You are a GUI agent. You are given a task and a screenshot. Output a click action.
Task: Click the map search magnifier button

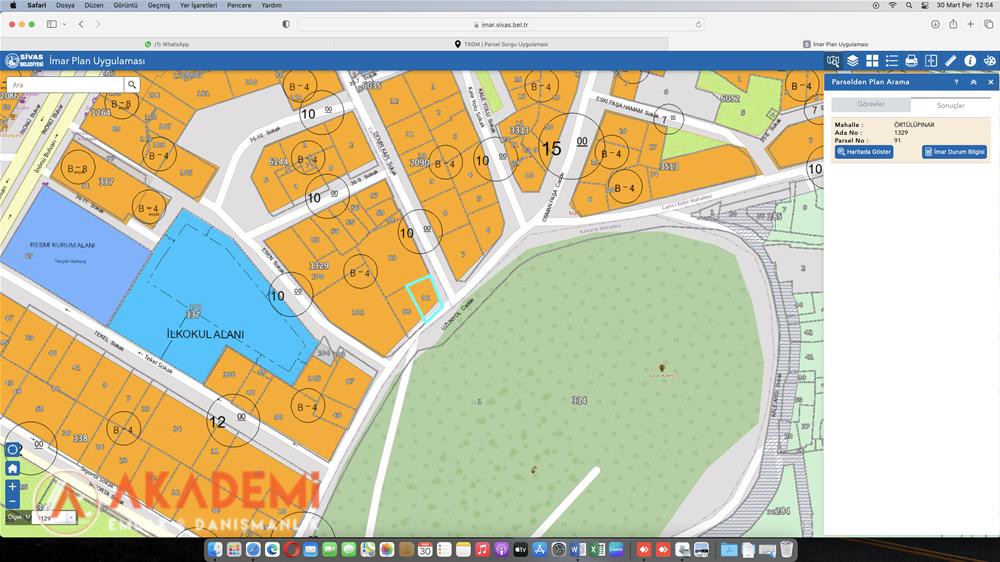[x=132, y=85]
